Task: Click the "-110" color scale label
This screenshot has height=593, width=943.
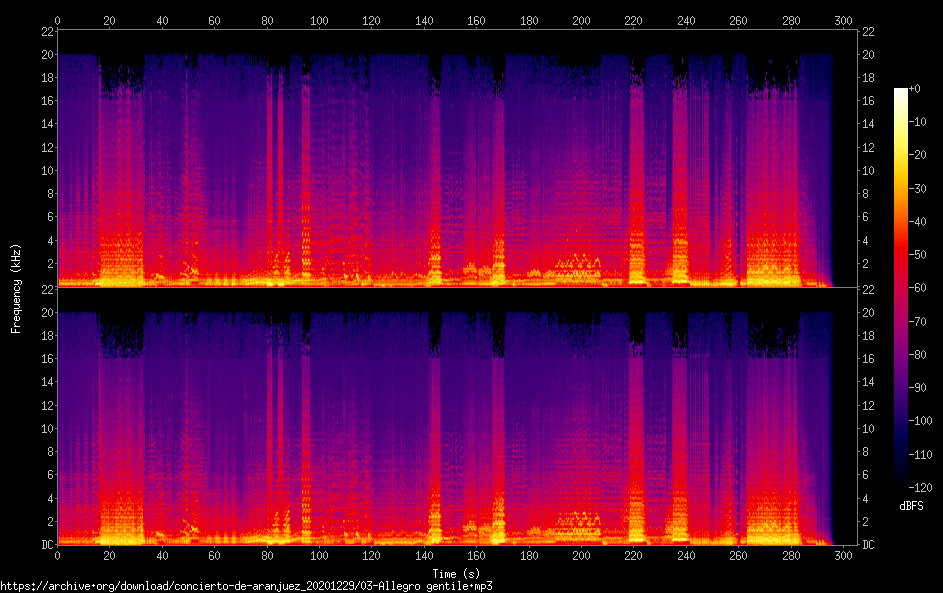Action: 920,454
